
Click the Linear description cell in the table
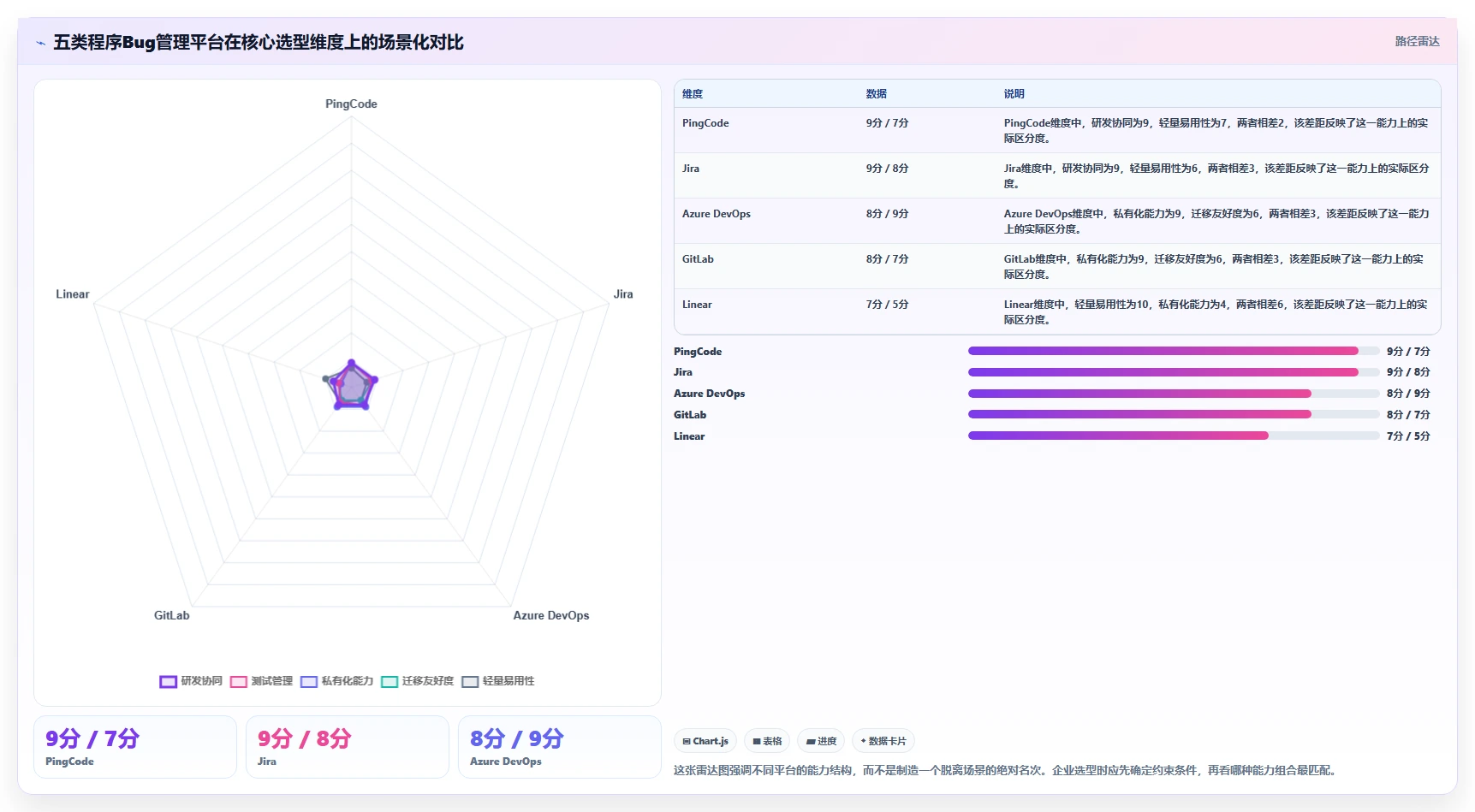1216,312
